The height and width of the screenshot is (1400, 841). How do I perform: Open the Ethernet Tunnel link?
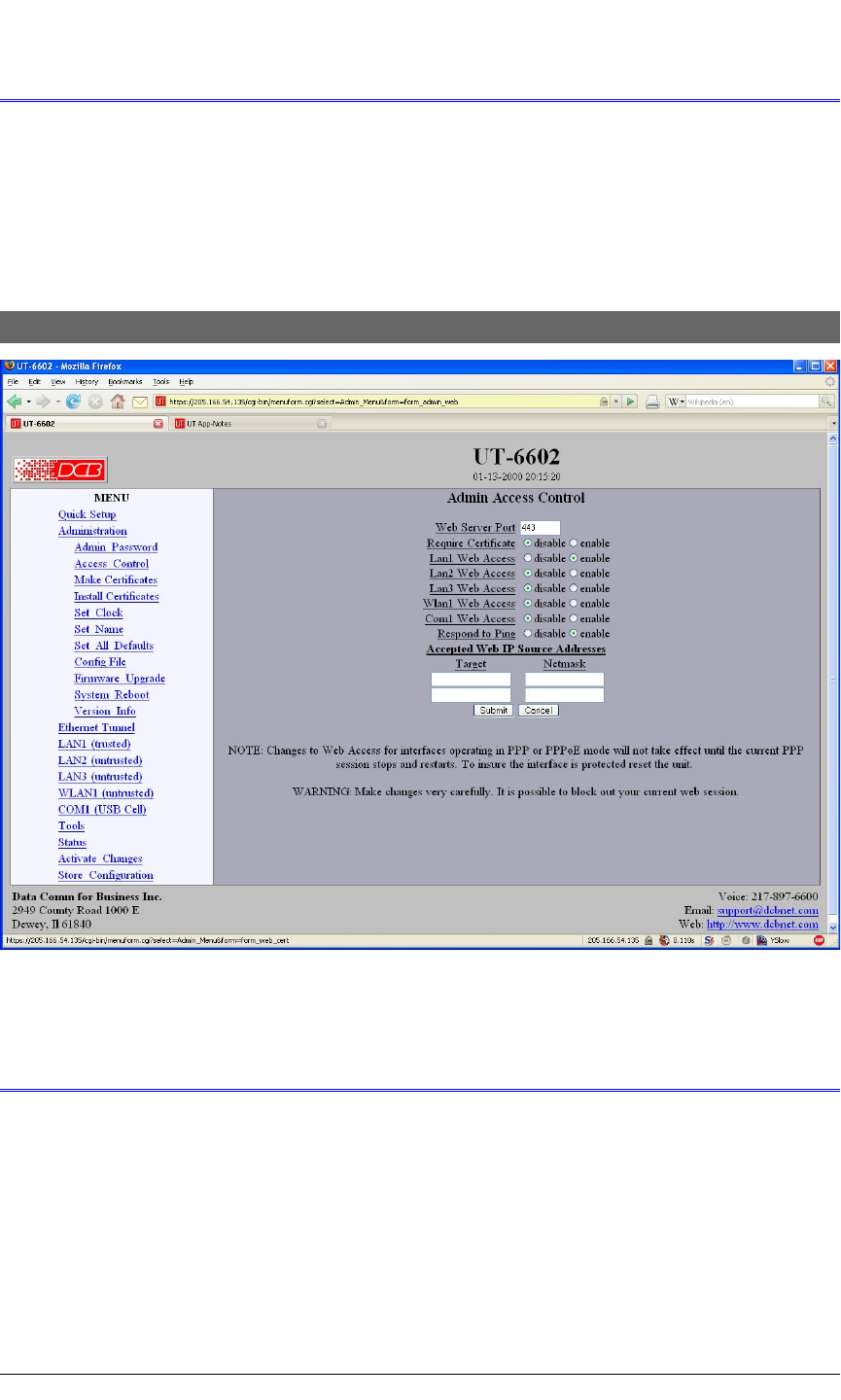pos(96,728)
